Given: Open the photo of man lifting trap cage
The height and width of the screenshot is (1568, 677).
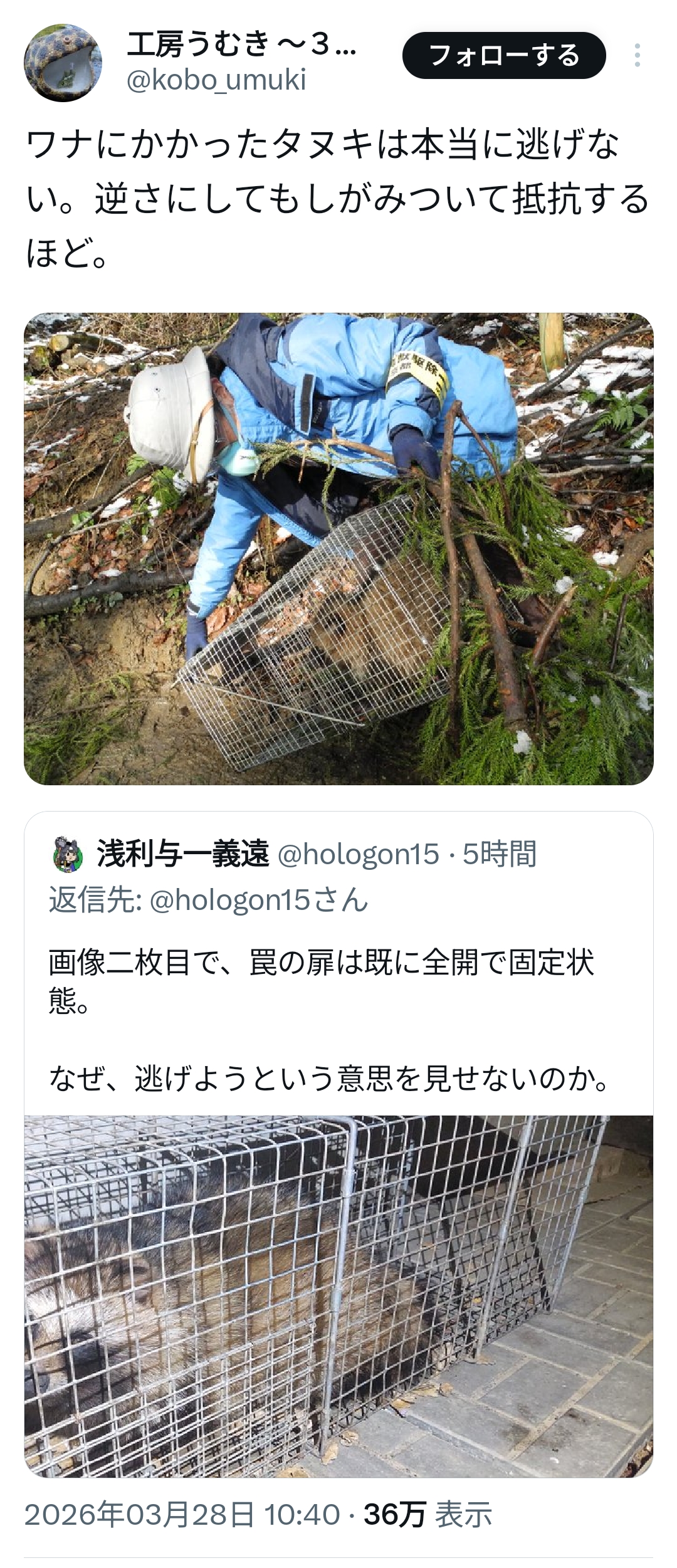Looking at the screenshot, I should (338, 548).
